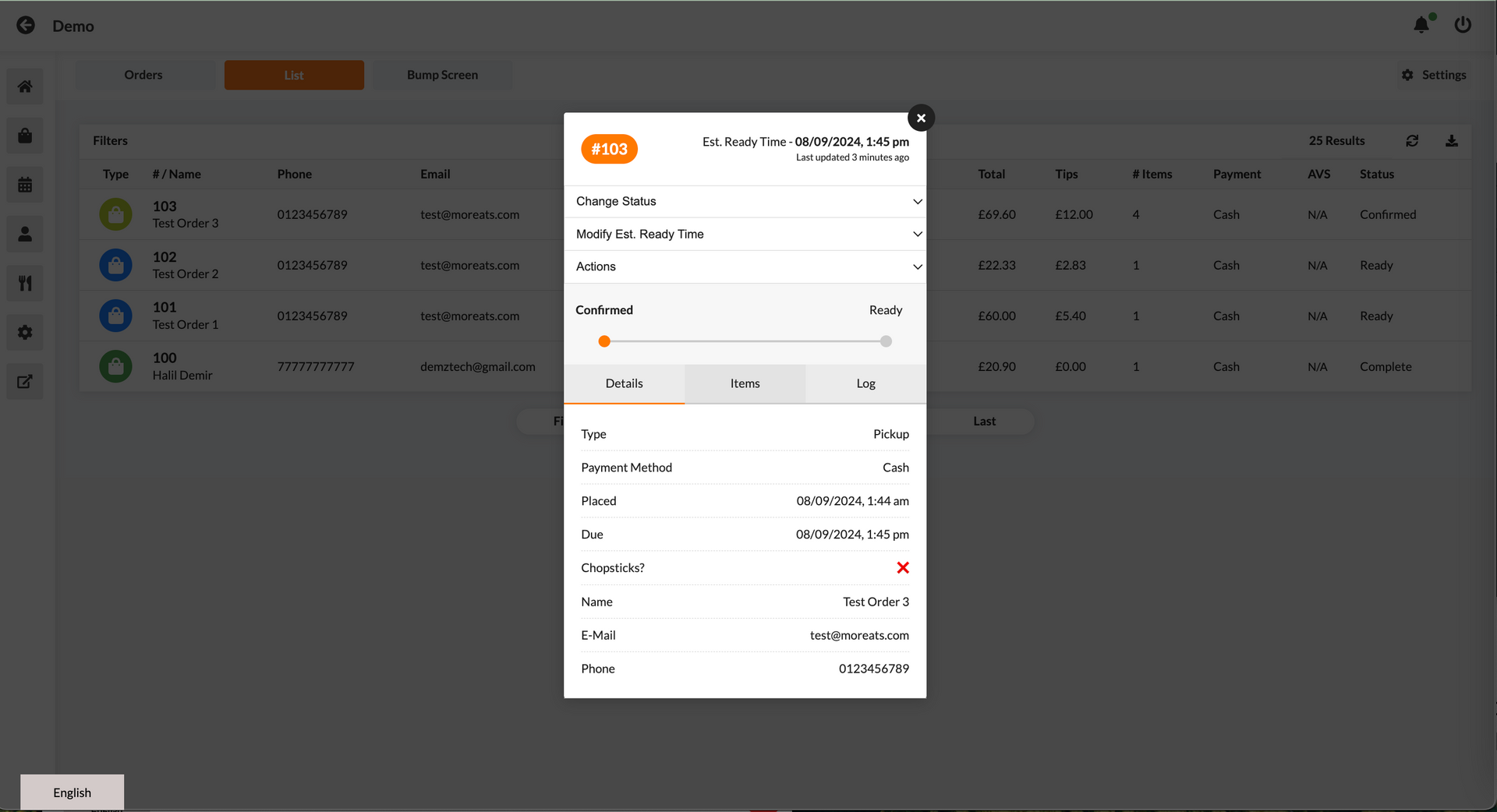The image size is (1497, 812).
Task: Open the calendar icon in sidebar
Action: pos(24,185)
